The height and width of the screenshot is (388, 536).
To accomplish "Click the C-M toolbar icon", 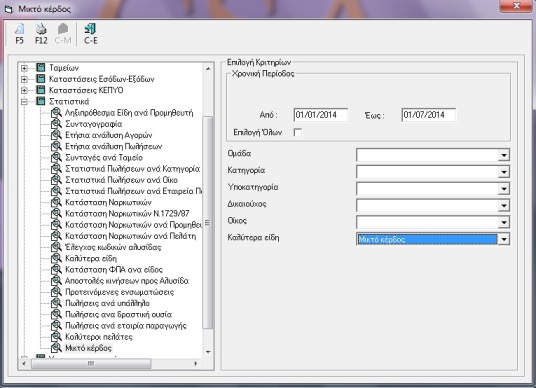I will [x=63, y=29].
